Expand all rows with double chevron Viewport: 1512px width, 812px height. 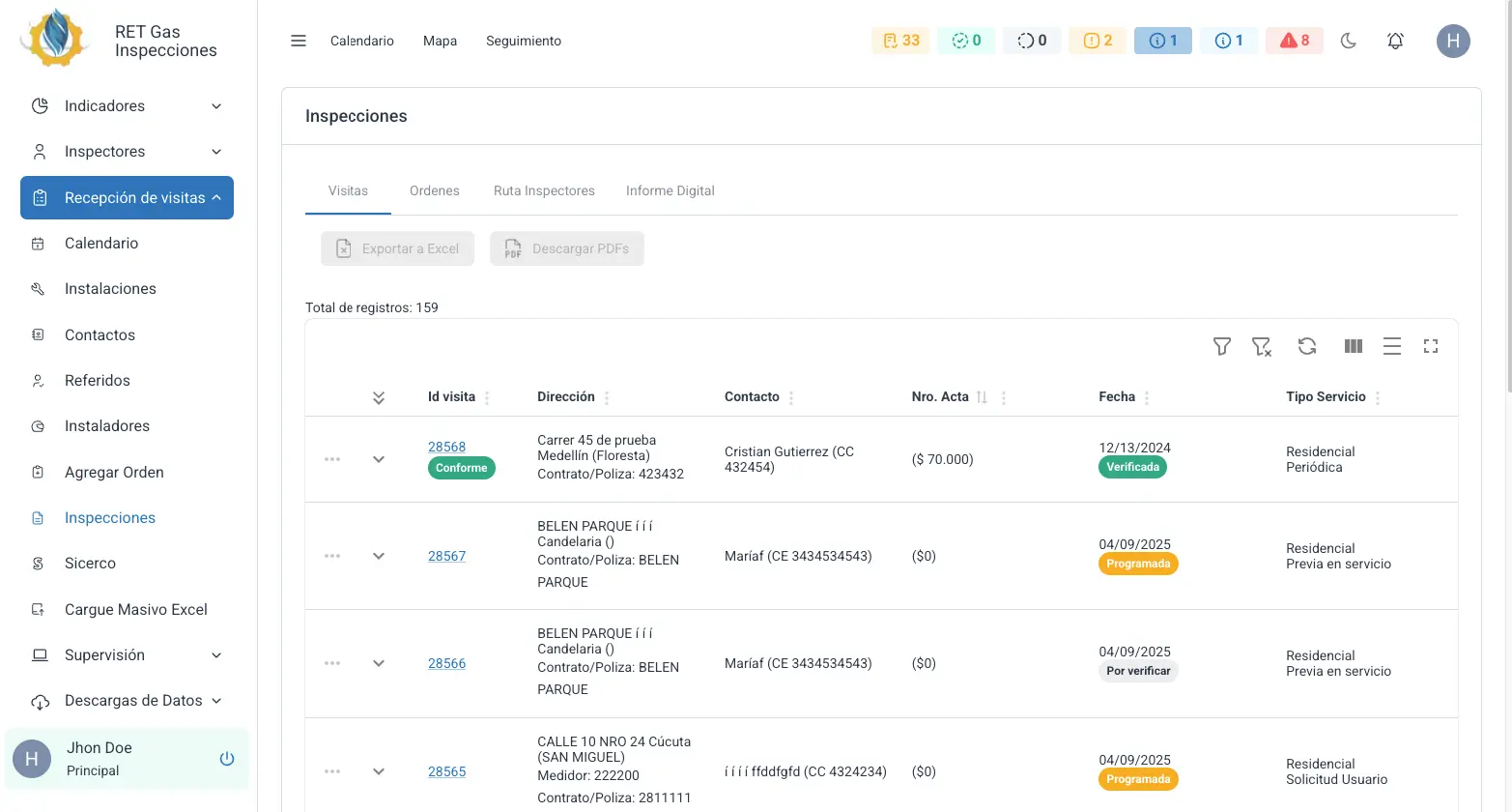pos(379,397)
